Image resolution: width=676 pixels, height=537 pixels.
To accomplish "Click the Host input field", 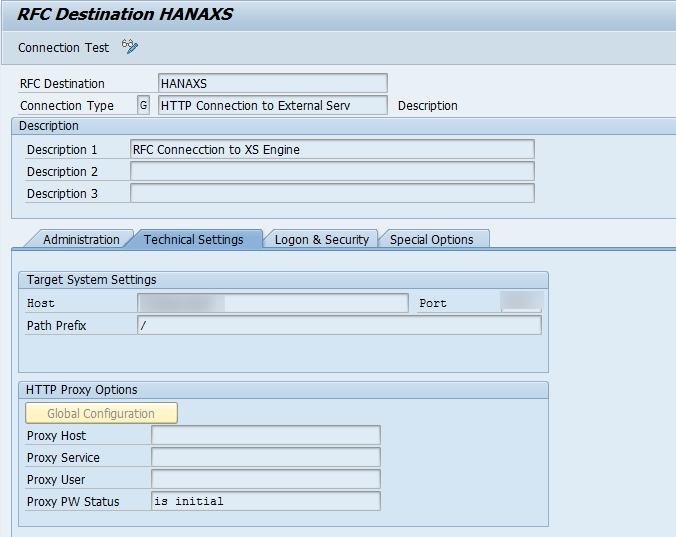I will click(x=272, y=303).
